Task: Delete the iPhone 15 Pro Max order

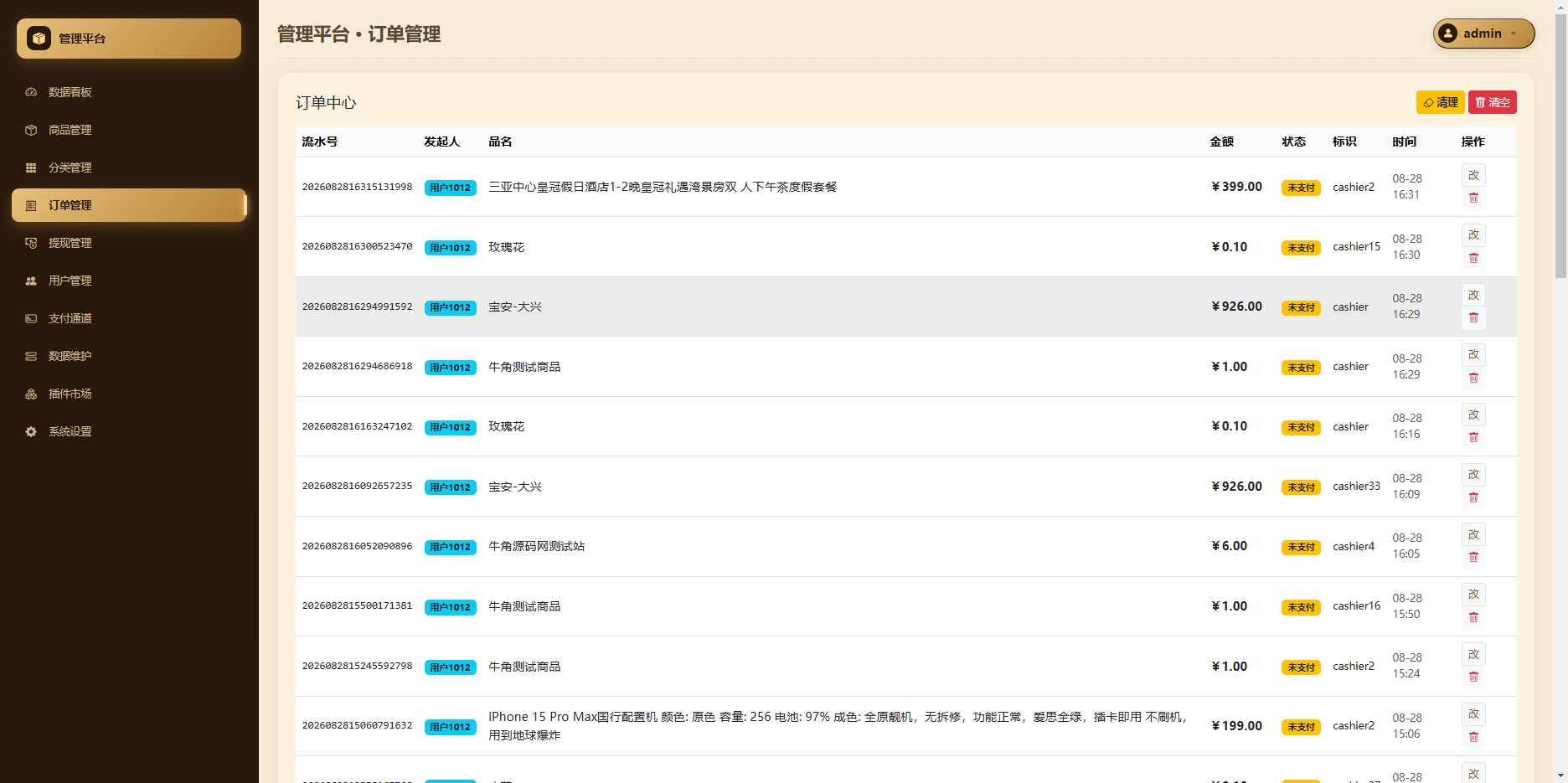Action: tap(1473, 738)
